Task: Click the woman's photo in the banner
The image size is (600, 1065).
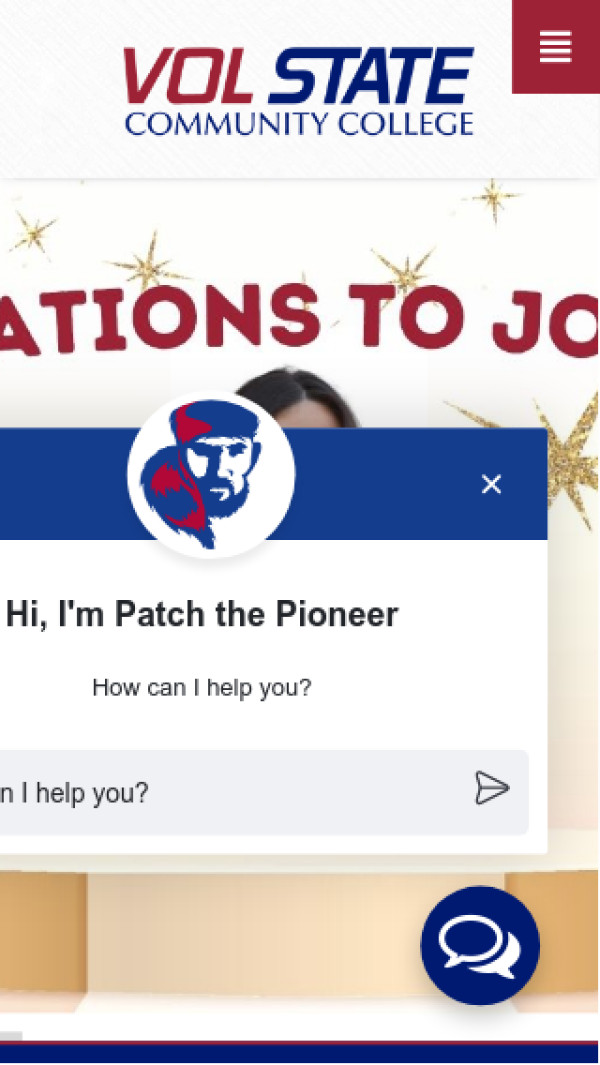Action: (x=297, y=399)
